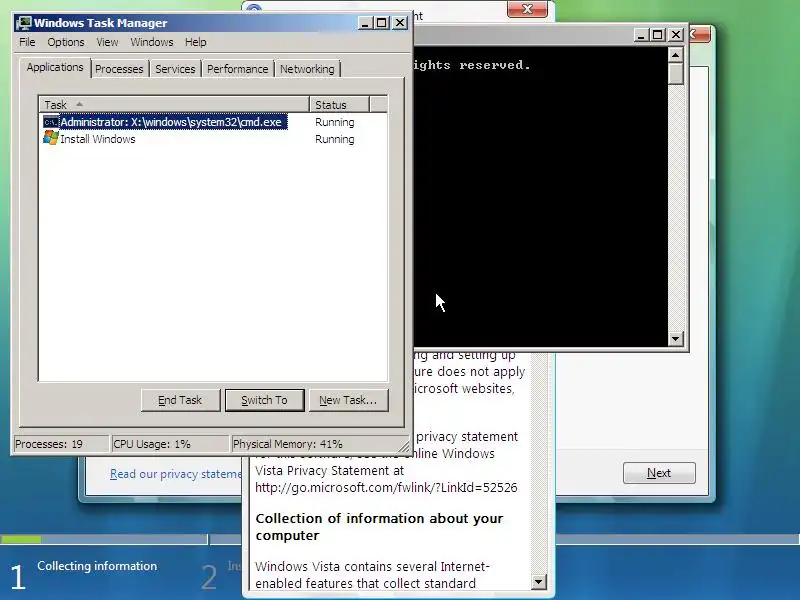800x600 pixels.
Task: Sort by the Task column header
Action: tap(174, 105)
